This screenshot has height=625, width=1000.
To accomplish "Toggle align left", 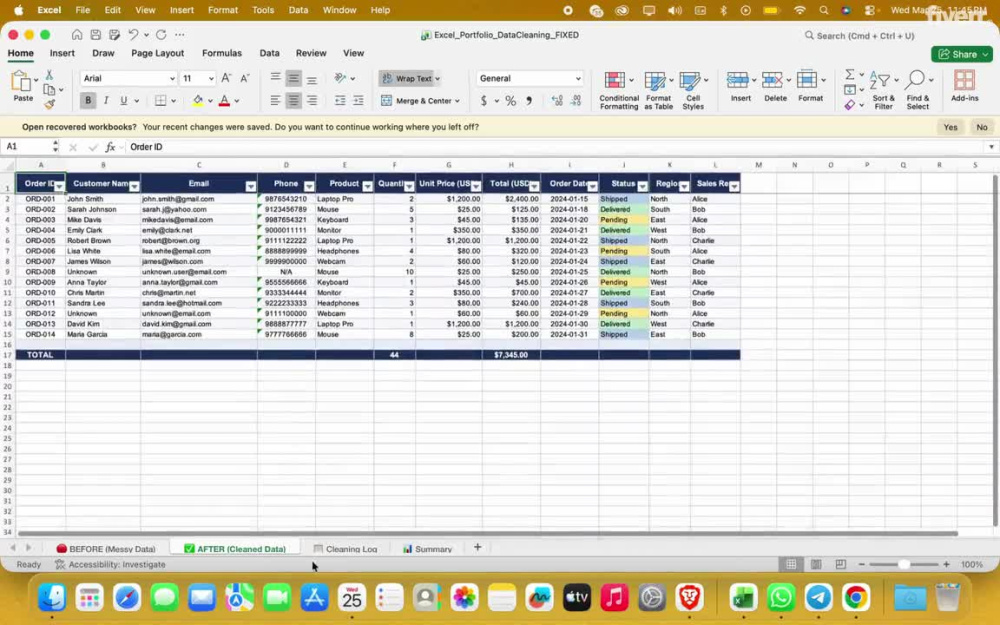I will [275, 101].
